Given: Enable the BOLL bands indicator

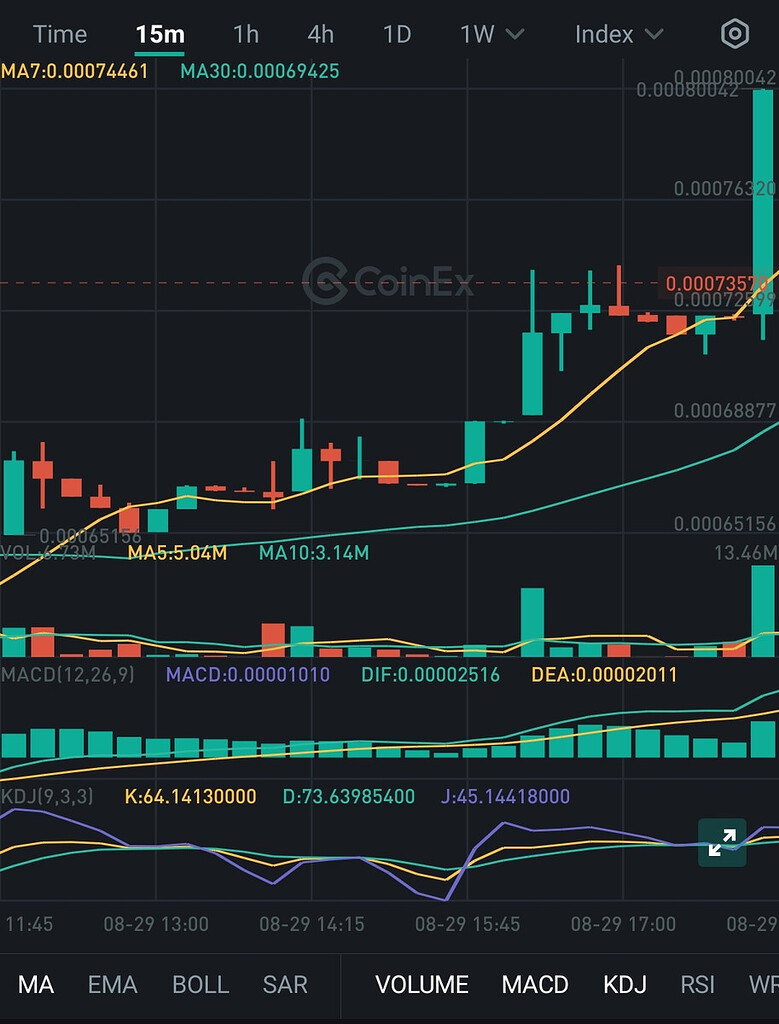Looking at the screenshot, I should [x=201, y=985].
